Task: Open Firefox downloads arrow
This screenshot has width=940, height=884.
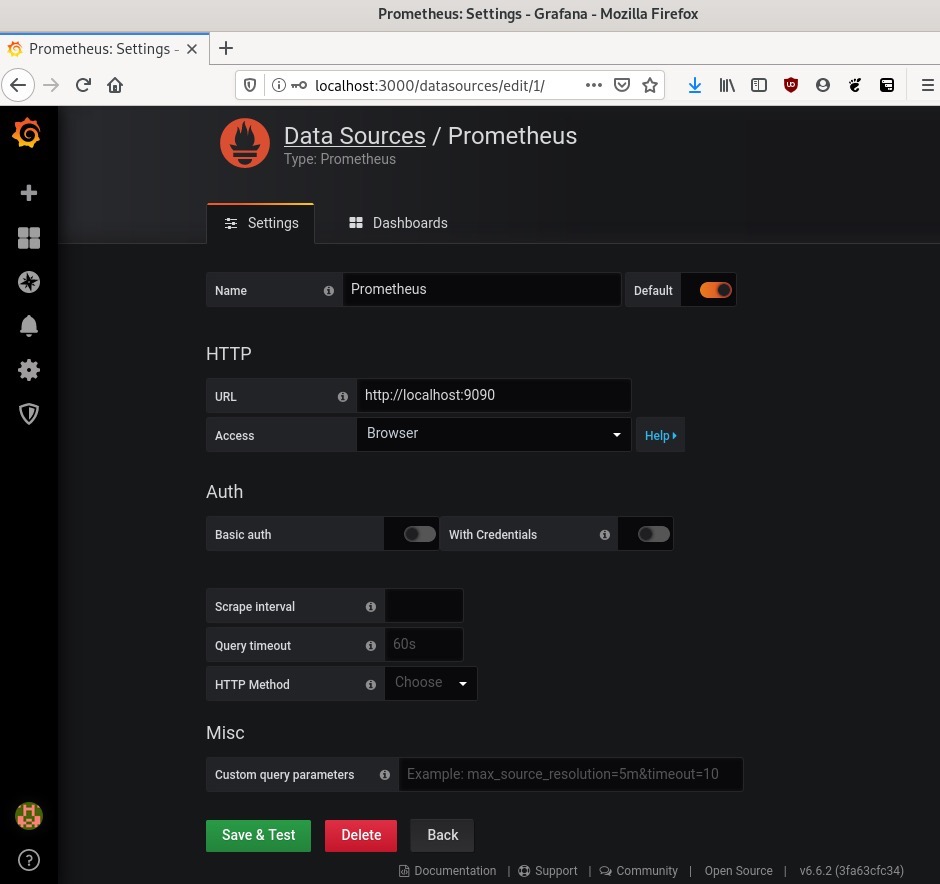Action: pos(695,85)
